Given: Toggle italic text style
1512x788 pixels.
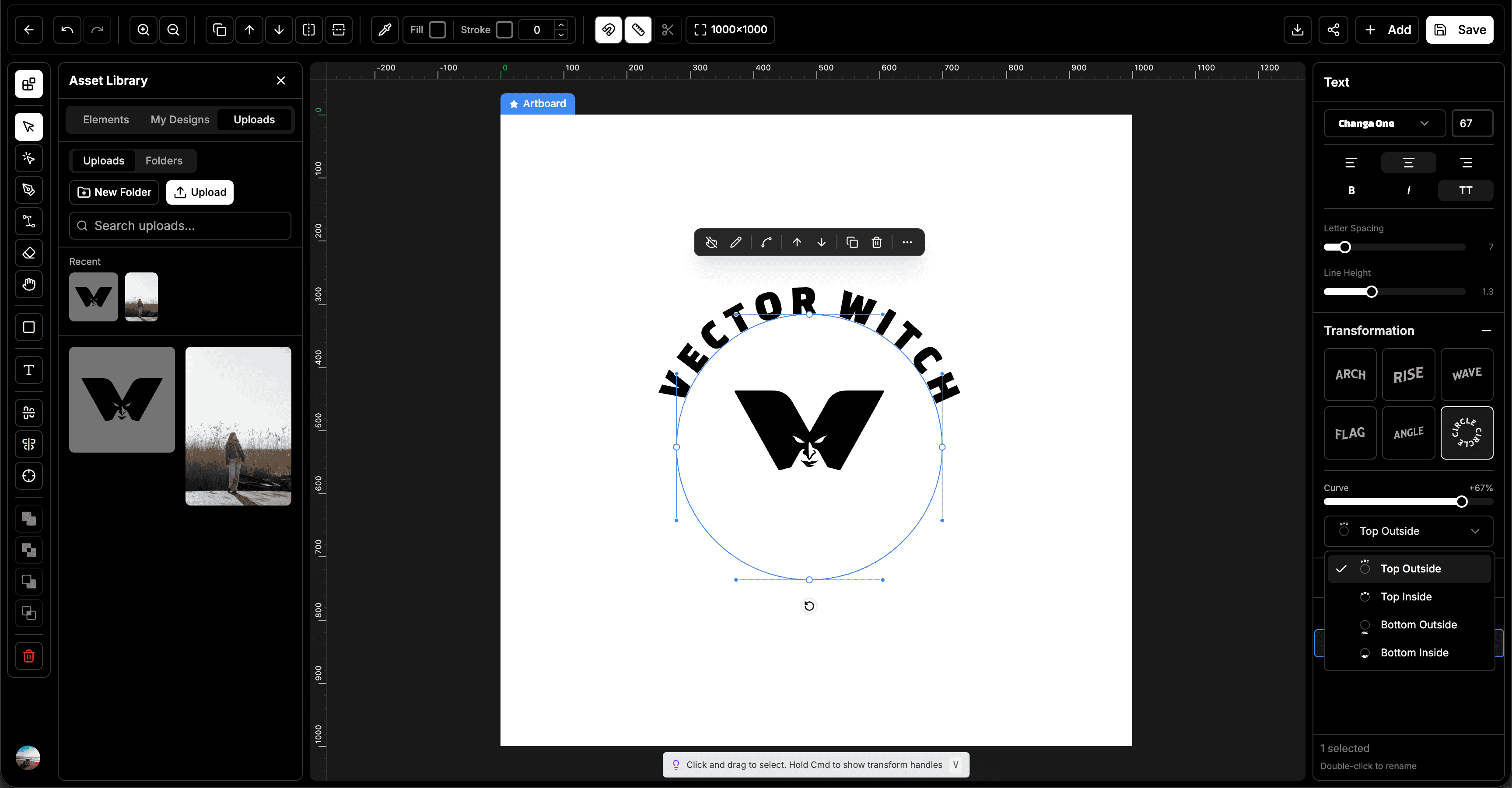Looking at the screenshot, I should click(1409, 191).
